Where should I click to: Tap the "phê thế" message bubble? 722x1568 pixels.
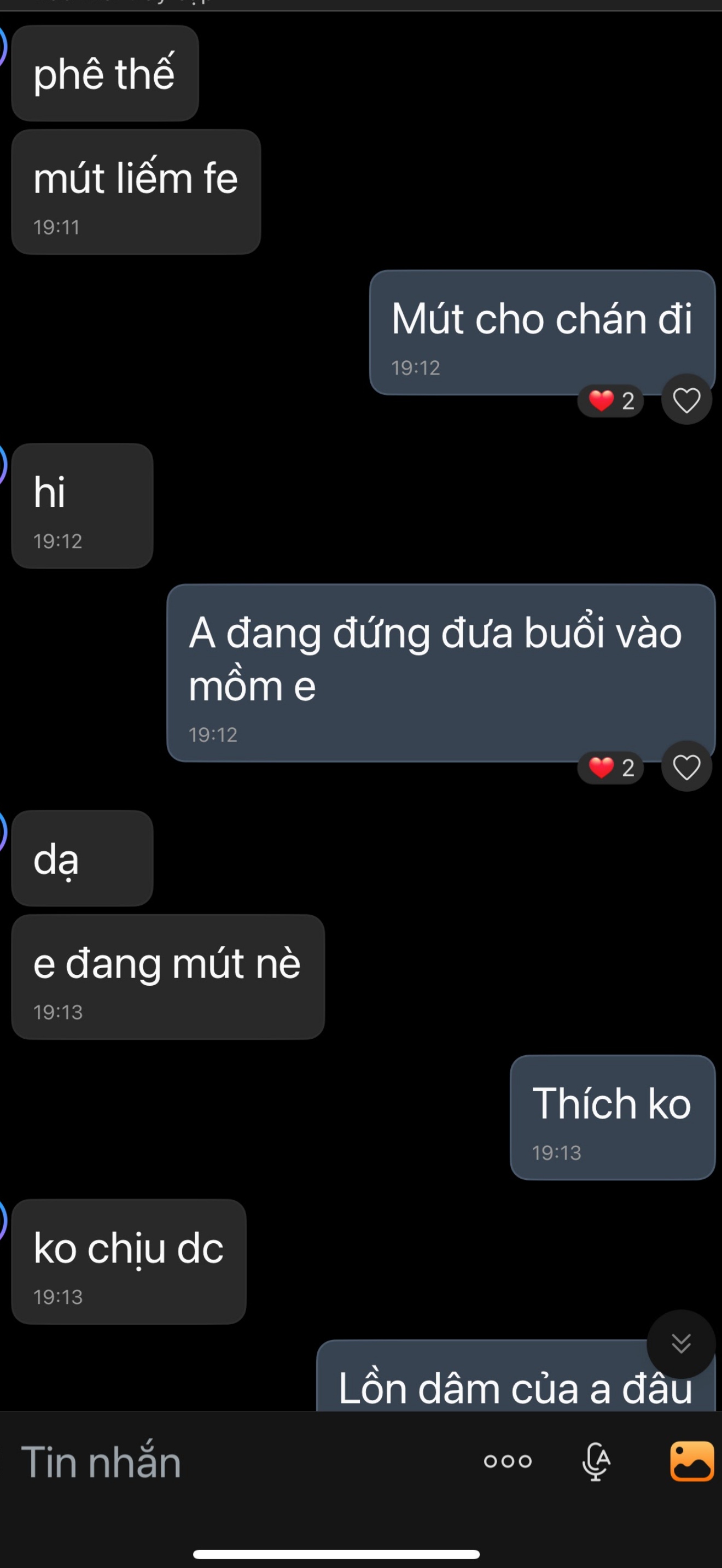[104, 73]
